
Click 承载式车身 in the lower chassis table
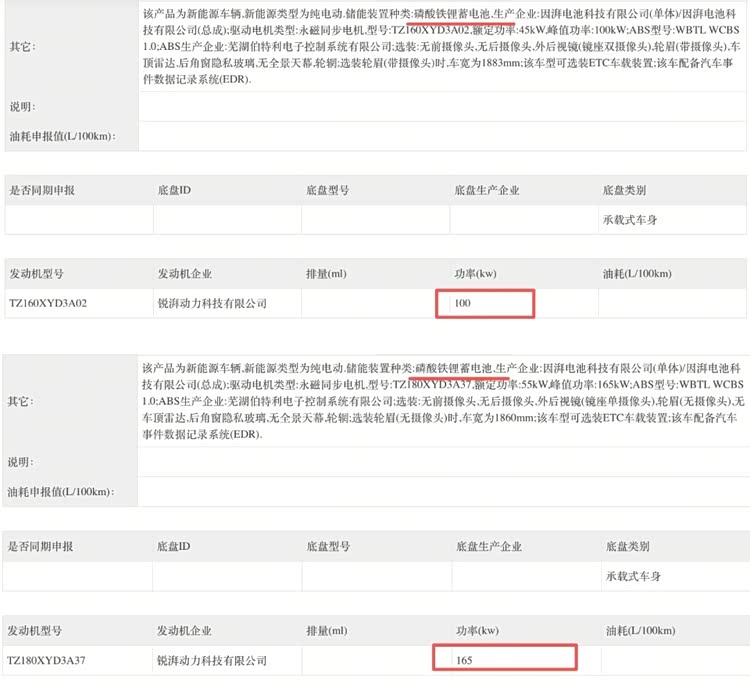(632, 577)
